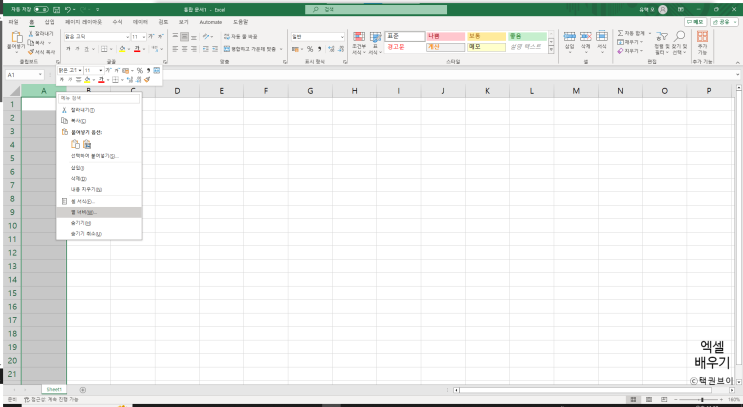Click the 메모 (Comments) button at top right
The image size is (743, 407).
pyautogui.click(x=696, y=22)
